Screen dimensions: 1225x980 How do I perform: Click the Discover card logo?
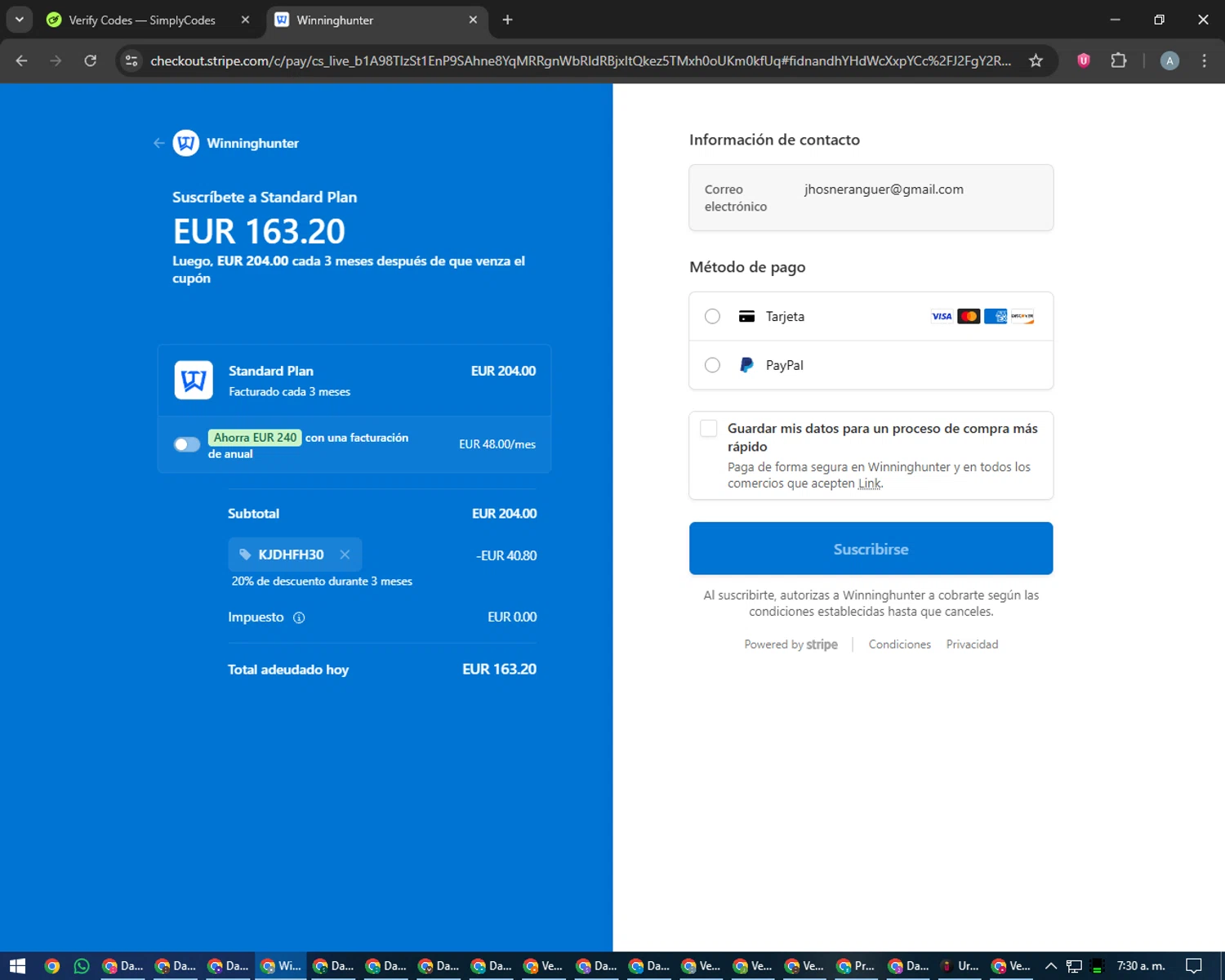coord(1022,316)
